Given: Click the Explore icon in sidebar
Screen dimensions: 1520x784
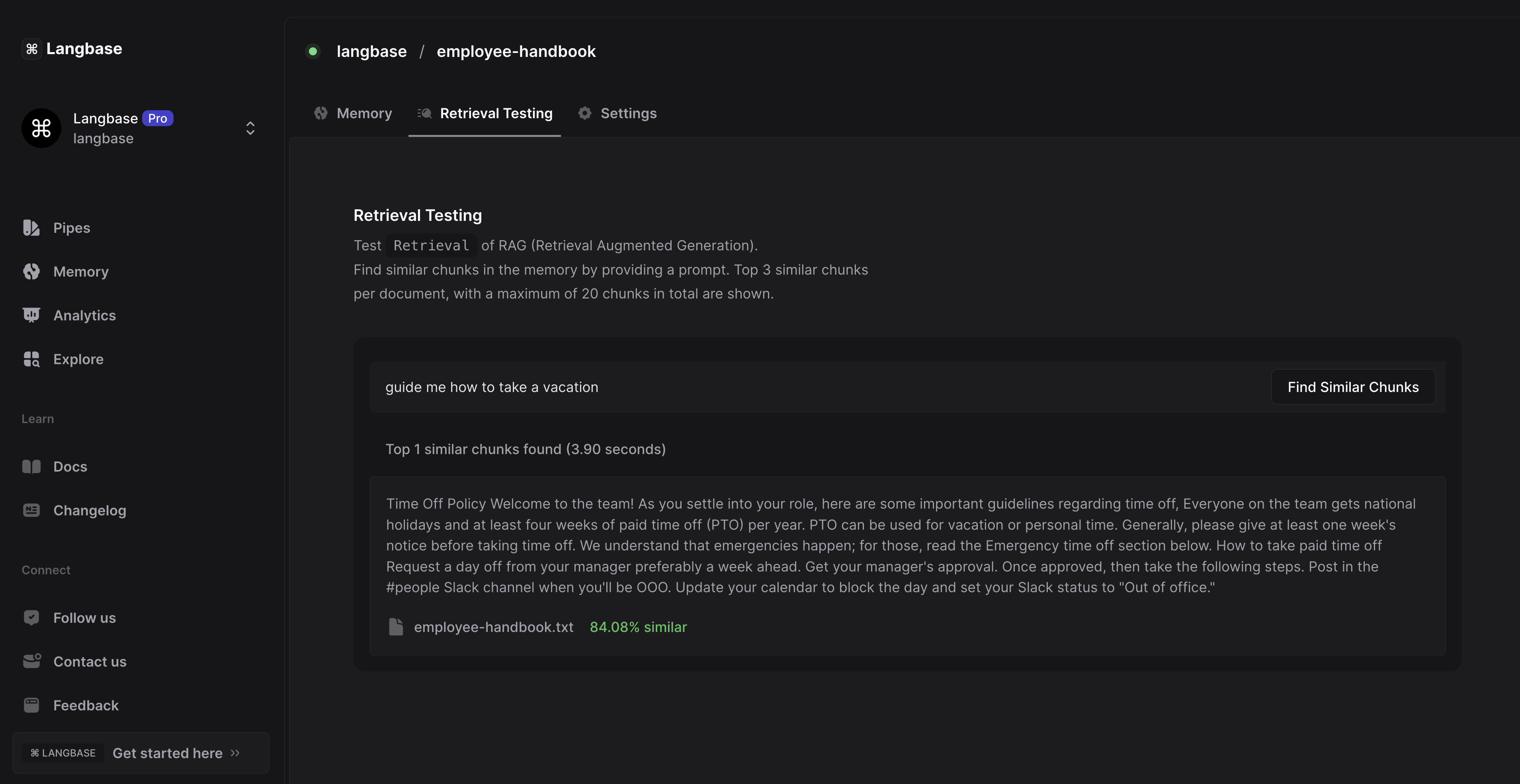Looking at the screenshot, I should point(31,359).
